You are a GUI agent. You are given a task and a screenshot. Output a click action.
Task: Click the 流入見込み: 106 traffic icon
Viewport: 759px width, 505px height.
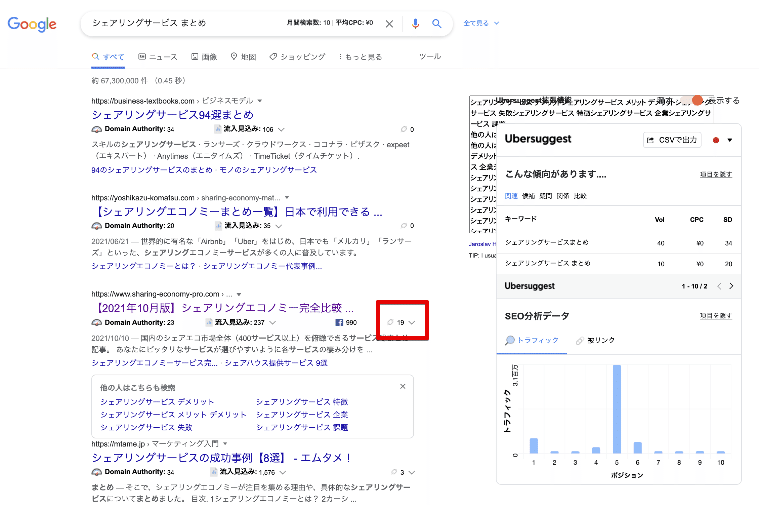click(218, 129)
